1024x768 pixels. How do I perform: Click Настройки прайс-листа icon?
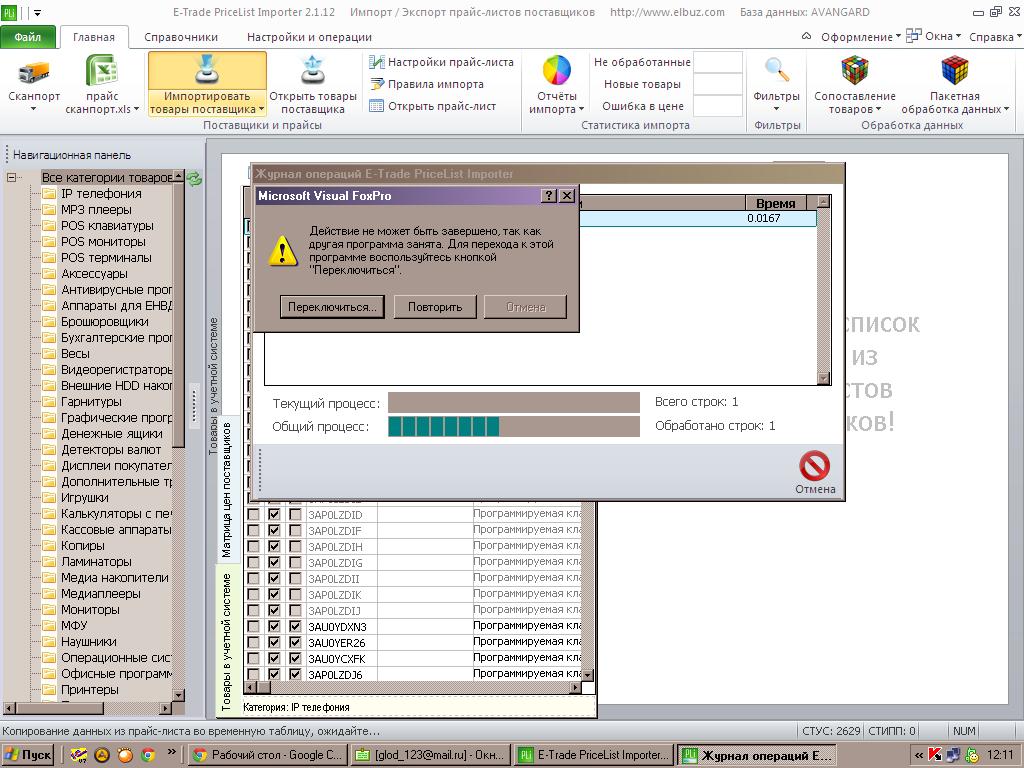(x=376, y=62)
